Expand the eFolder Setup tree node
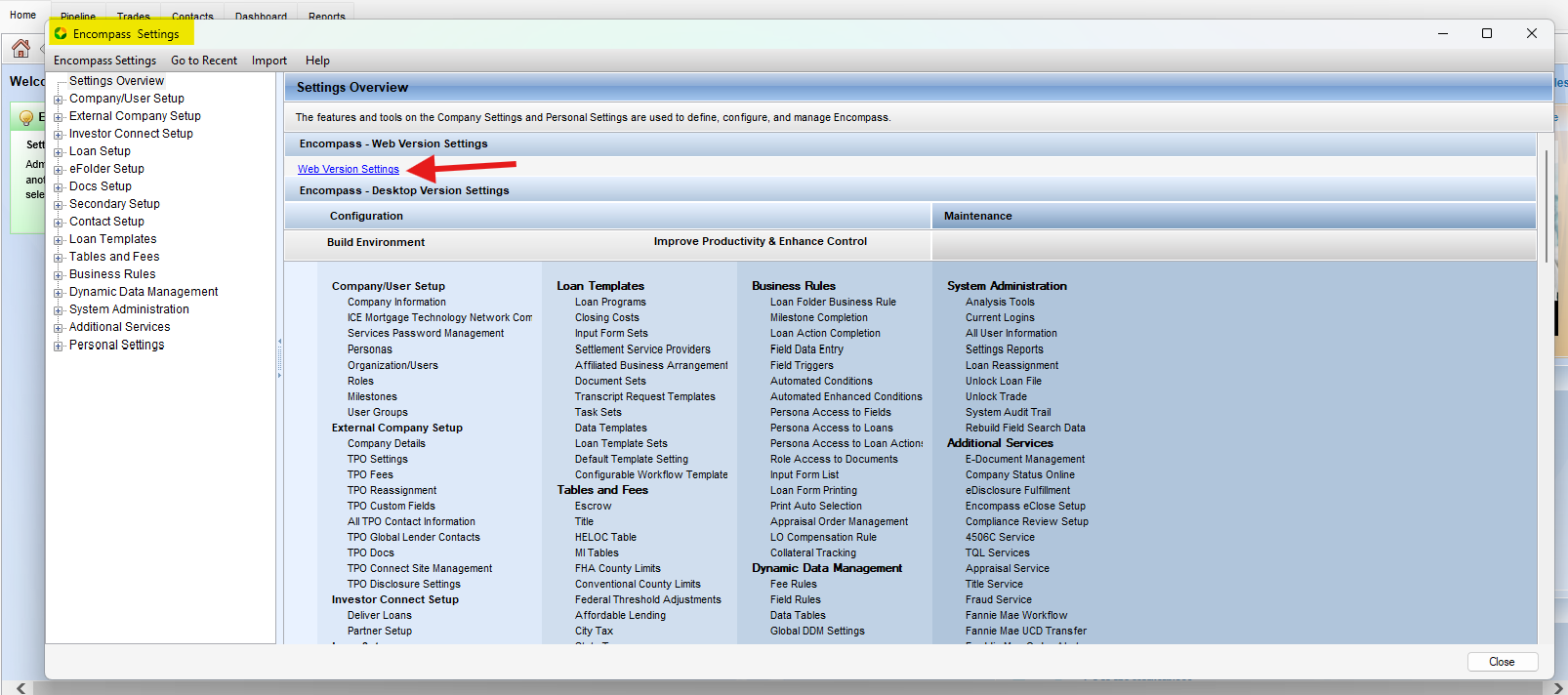 pos(59,170)
